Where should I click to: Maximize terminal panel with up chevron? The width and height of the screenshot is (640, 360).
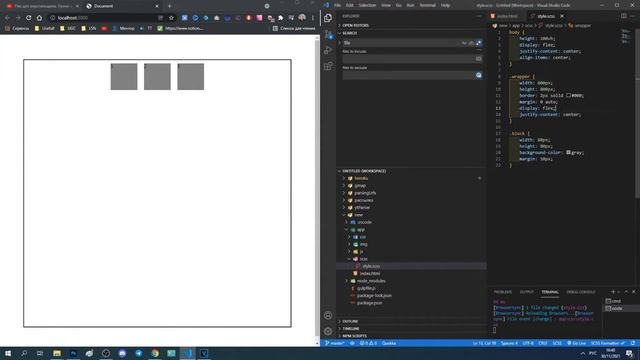pos(626,292)
